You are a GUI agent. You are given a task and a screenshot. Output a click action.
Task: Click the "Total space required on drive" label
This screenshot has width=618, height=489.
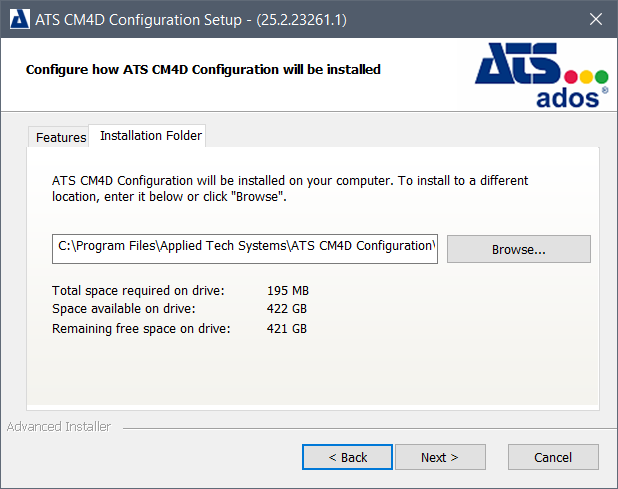138,291
